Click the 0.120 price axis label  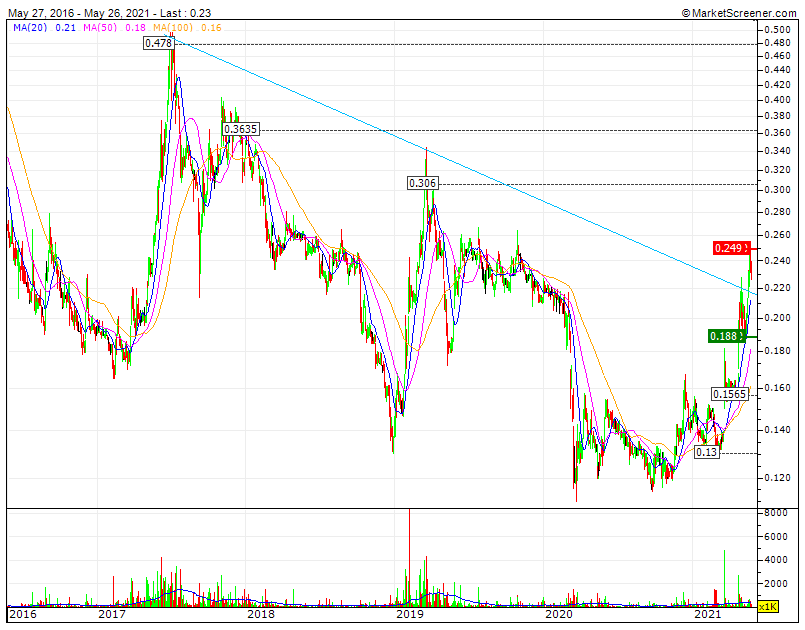[x=777, y=478]
